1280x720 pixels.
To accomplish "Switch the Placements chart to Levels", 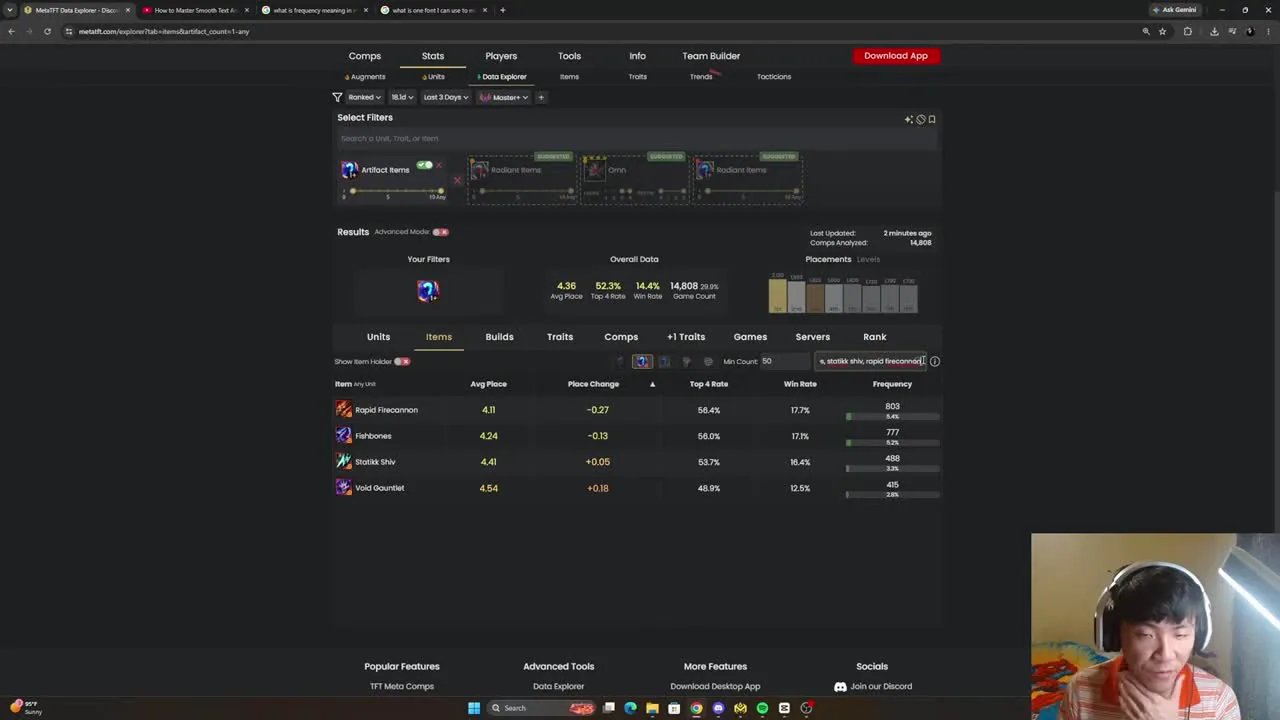I will point(868,260).
